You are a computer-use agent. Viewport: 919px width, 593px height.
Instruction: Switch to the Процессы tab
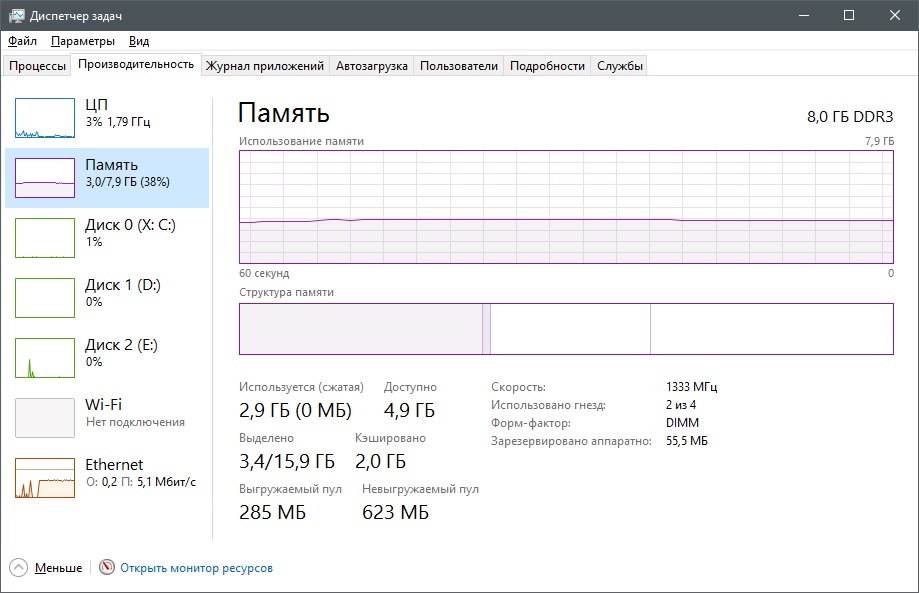click(37, 66)
